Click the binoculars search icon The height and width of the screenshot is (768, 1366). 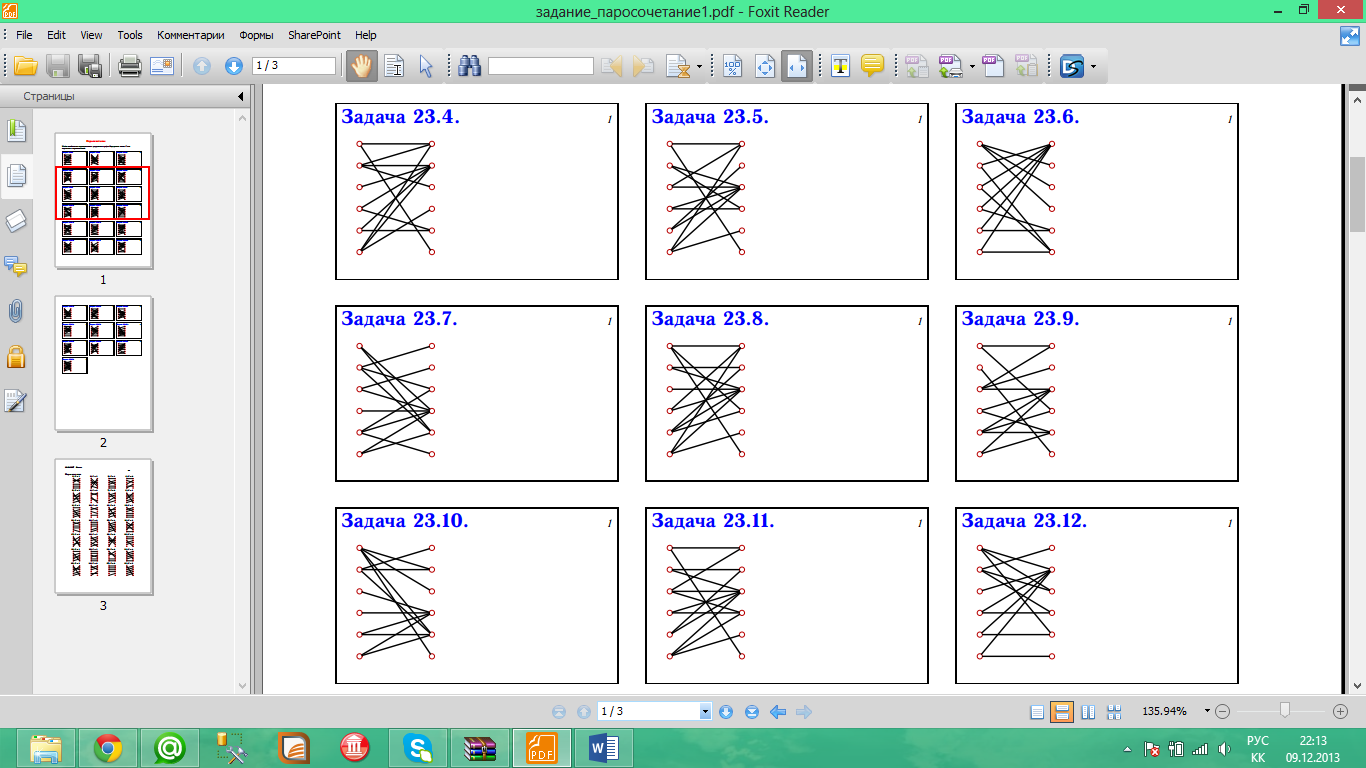click(470, 67)
